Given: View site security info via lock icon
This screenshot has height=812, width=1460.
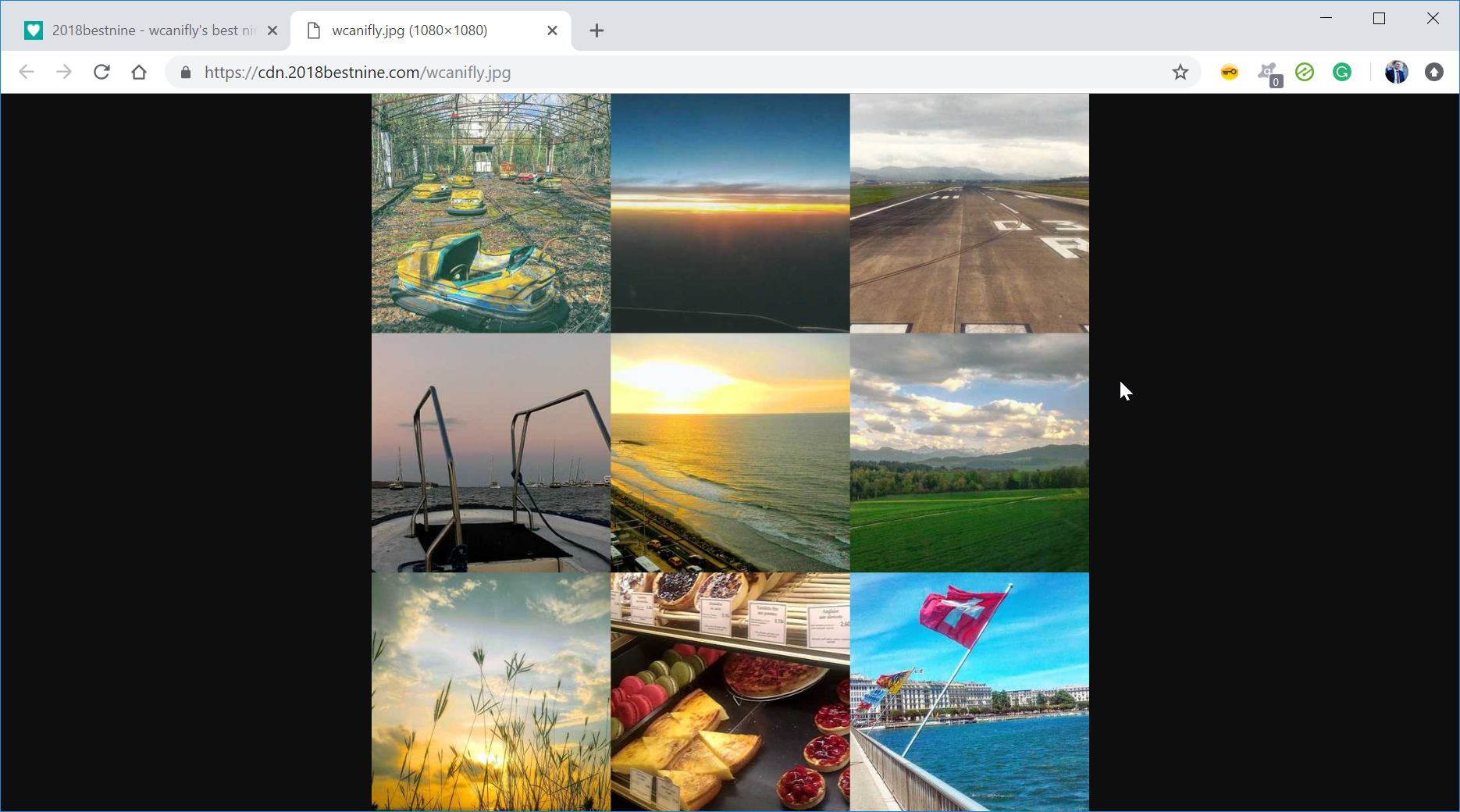Looking at the screenshot, I should (x=186, y=73).
